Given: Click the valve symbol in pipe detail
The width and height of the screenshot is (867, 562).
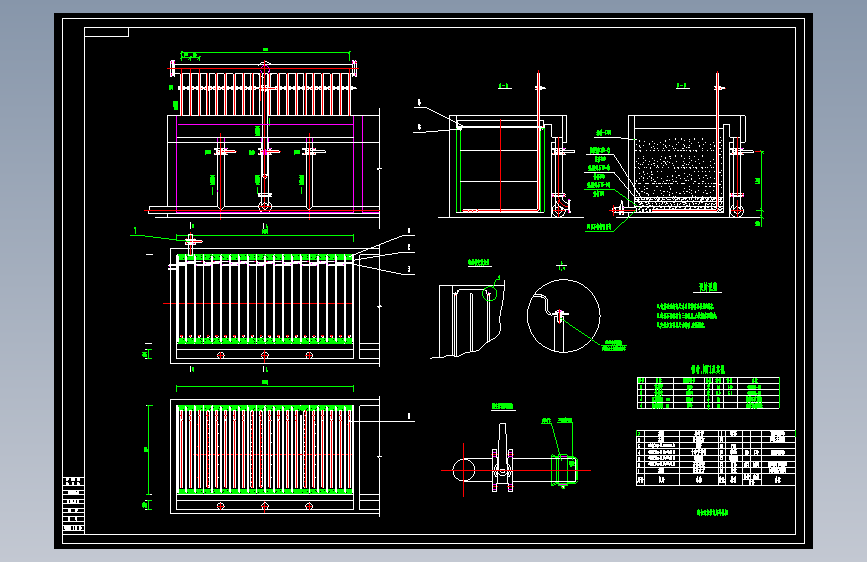Looking at the screenshot, I should tap(502, 458).
